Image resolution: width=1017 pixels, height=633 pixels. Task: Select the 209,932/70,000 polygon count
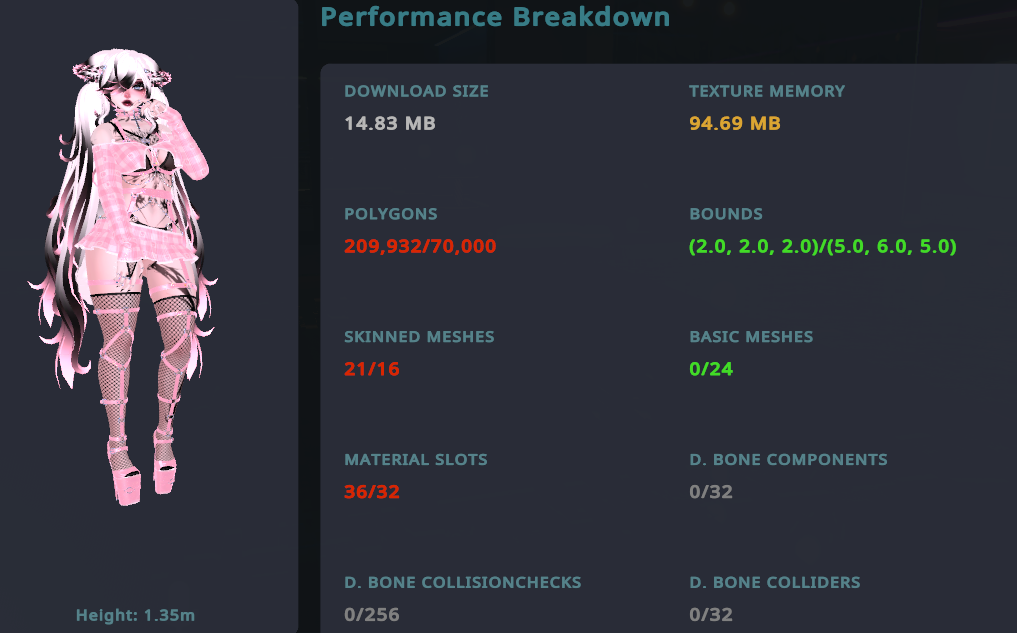(x=420, y=246)
